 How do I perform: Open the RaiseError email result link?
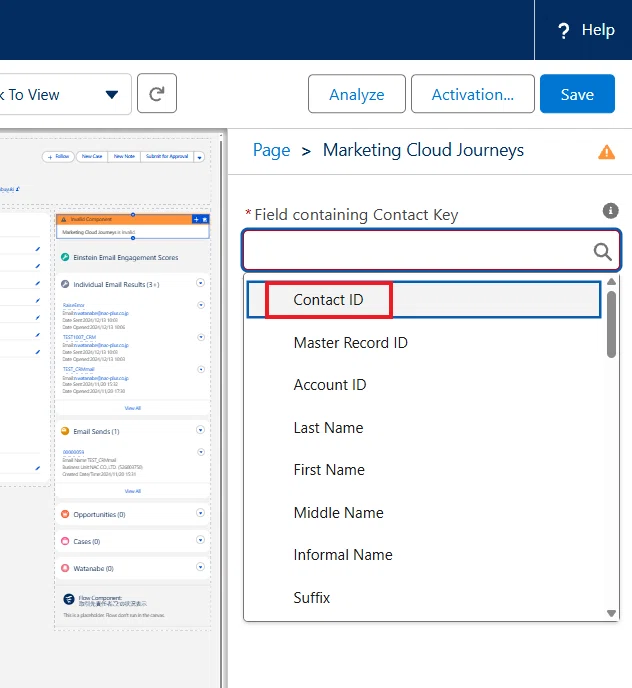[x=73, y=305]
